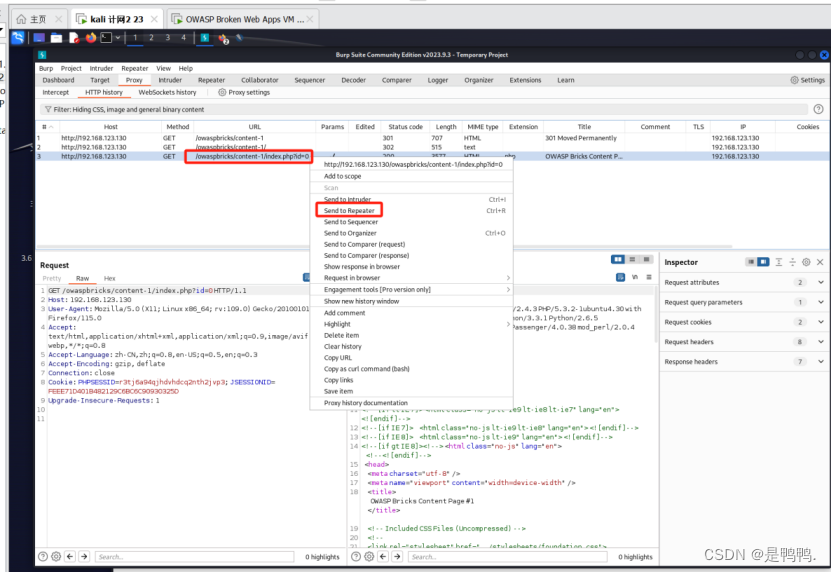Open Inspector settings gear

[806, 262]
